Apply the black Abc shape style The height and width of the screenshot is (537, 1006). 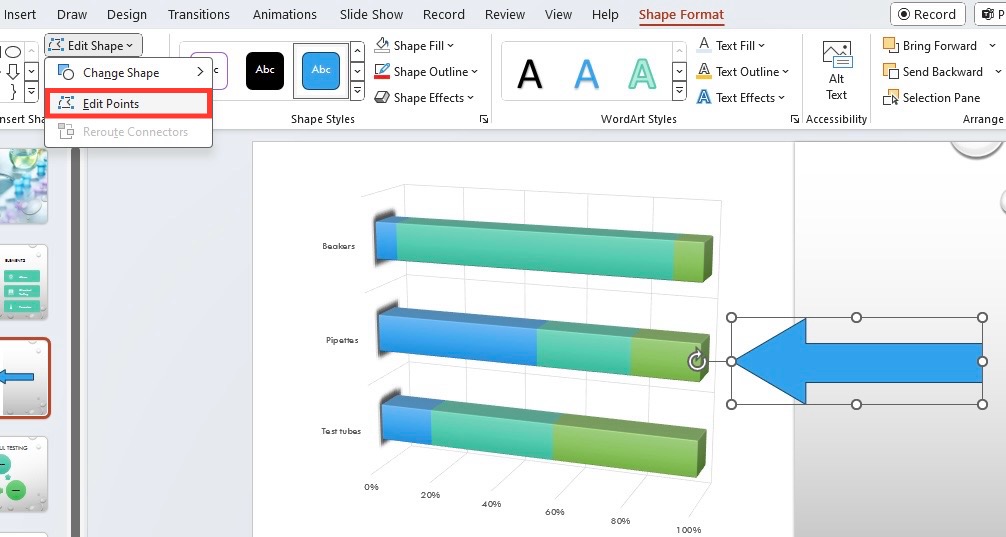pos(265,71)
